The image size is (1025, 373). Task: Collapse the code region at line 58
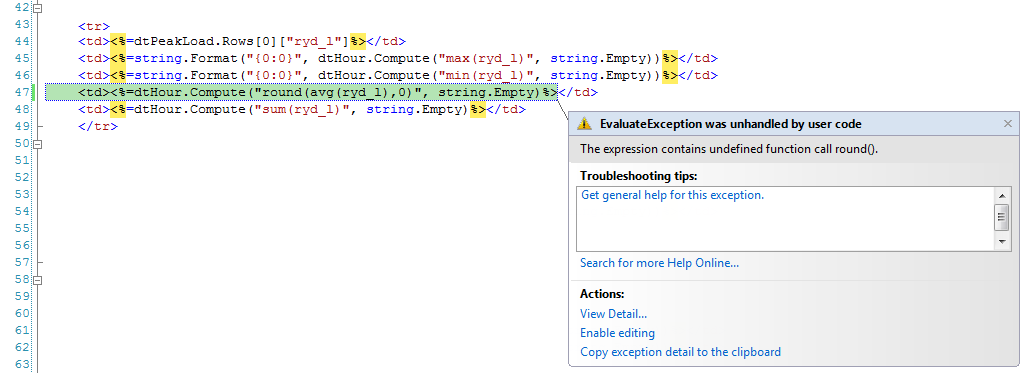click(x=37, y=280)
